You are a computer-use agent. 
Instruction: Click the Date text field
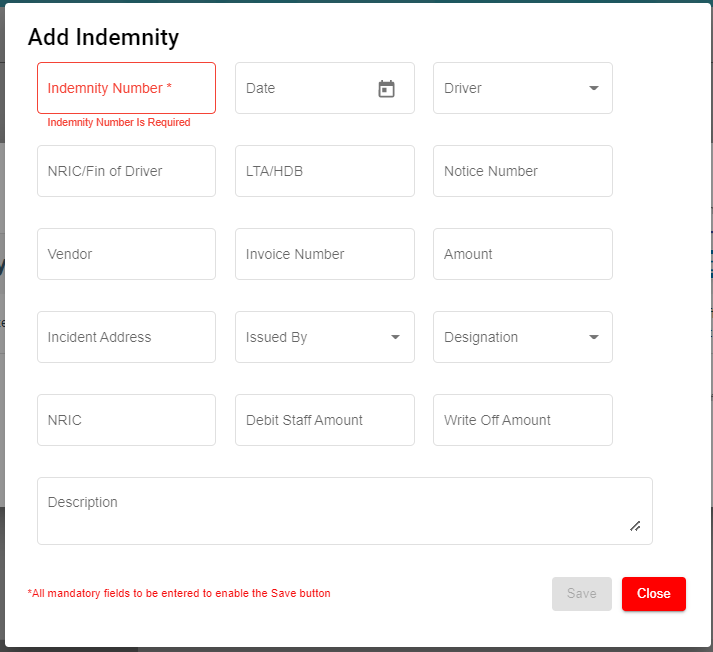coord(300,88)
